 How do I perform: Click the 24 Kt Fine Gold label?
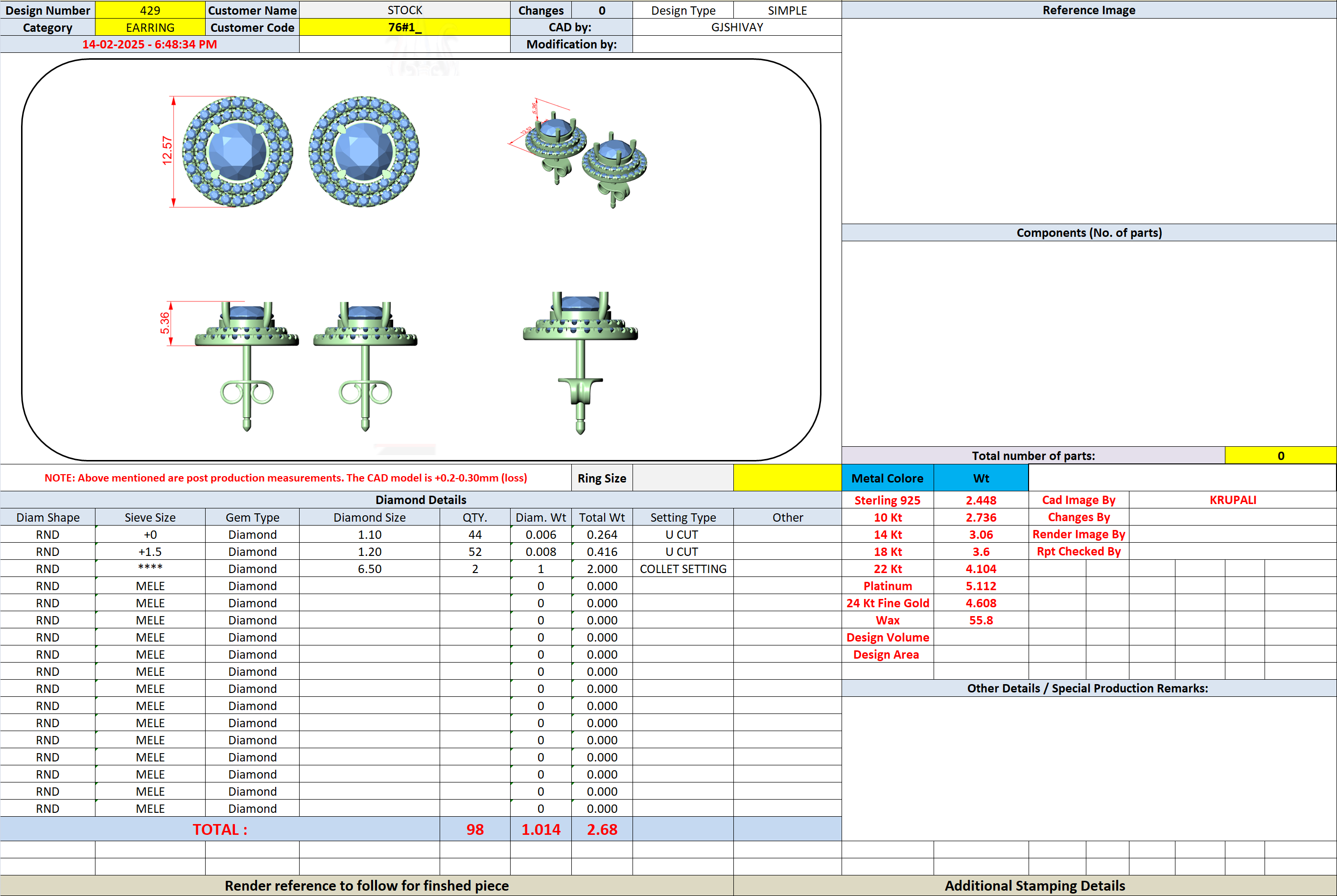(x=887, y=603)
